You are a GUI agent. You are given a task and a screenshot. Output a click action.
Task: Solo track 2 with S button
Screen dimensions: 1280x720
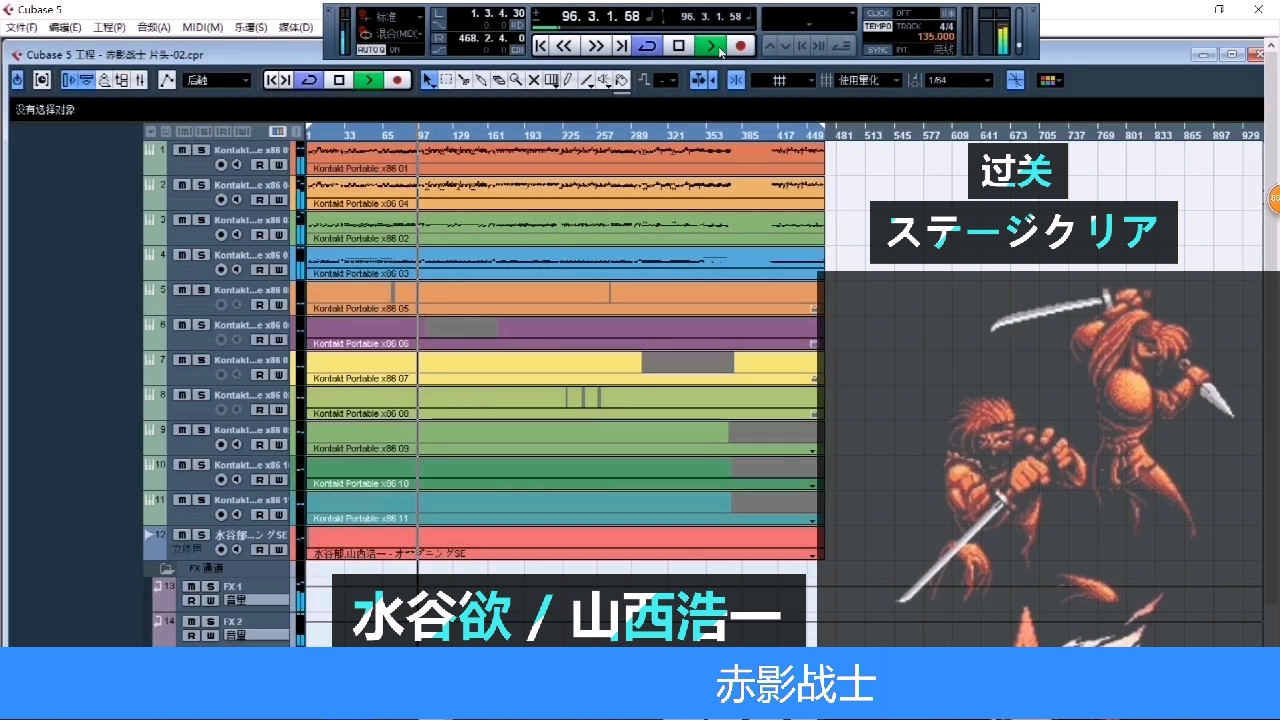(x=201, y=185)
